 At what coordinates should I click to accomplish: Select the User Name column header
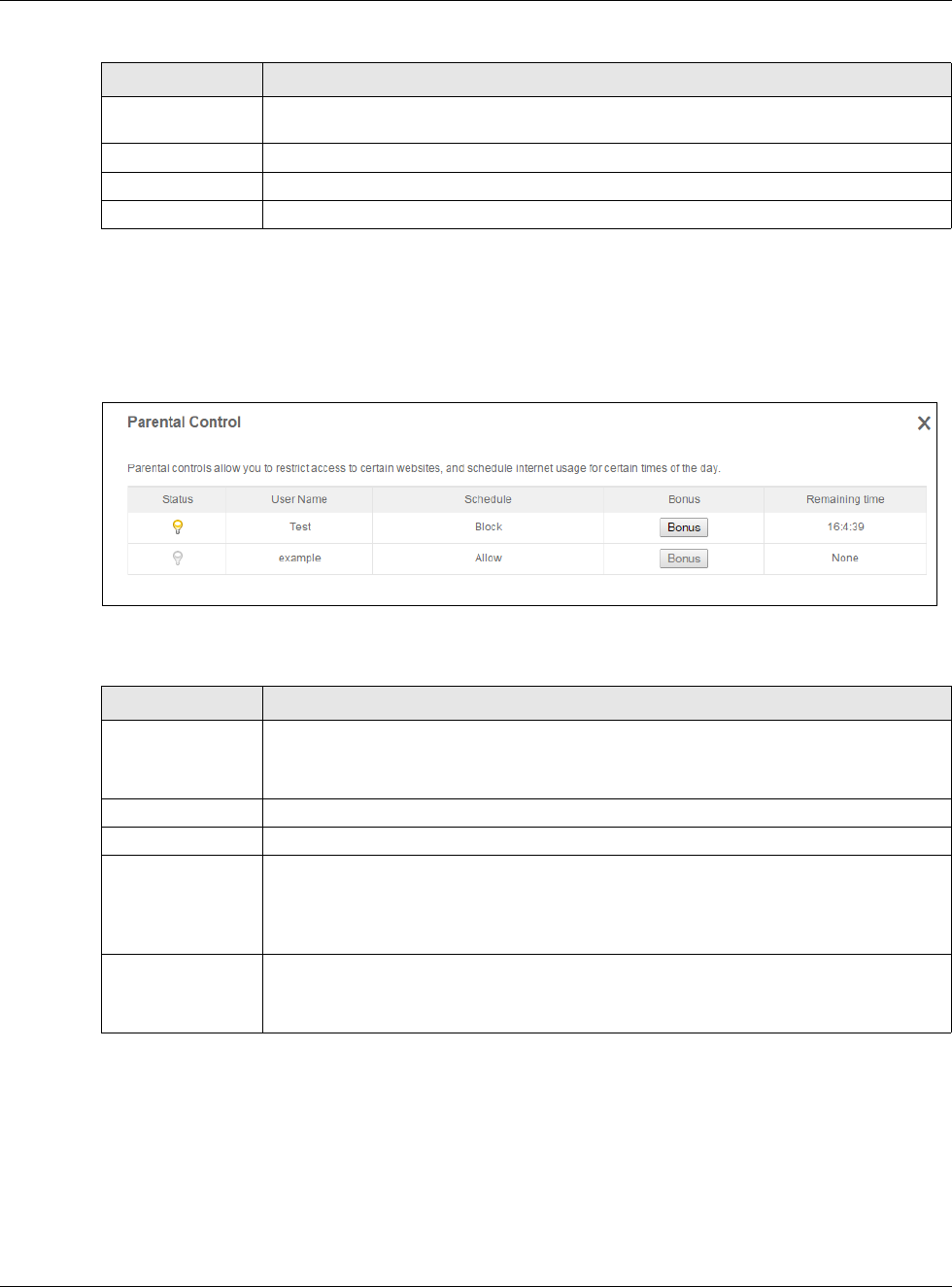(299, 499)
